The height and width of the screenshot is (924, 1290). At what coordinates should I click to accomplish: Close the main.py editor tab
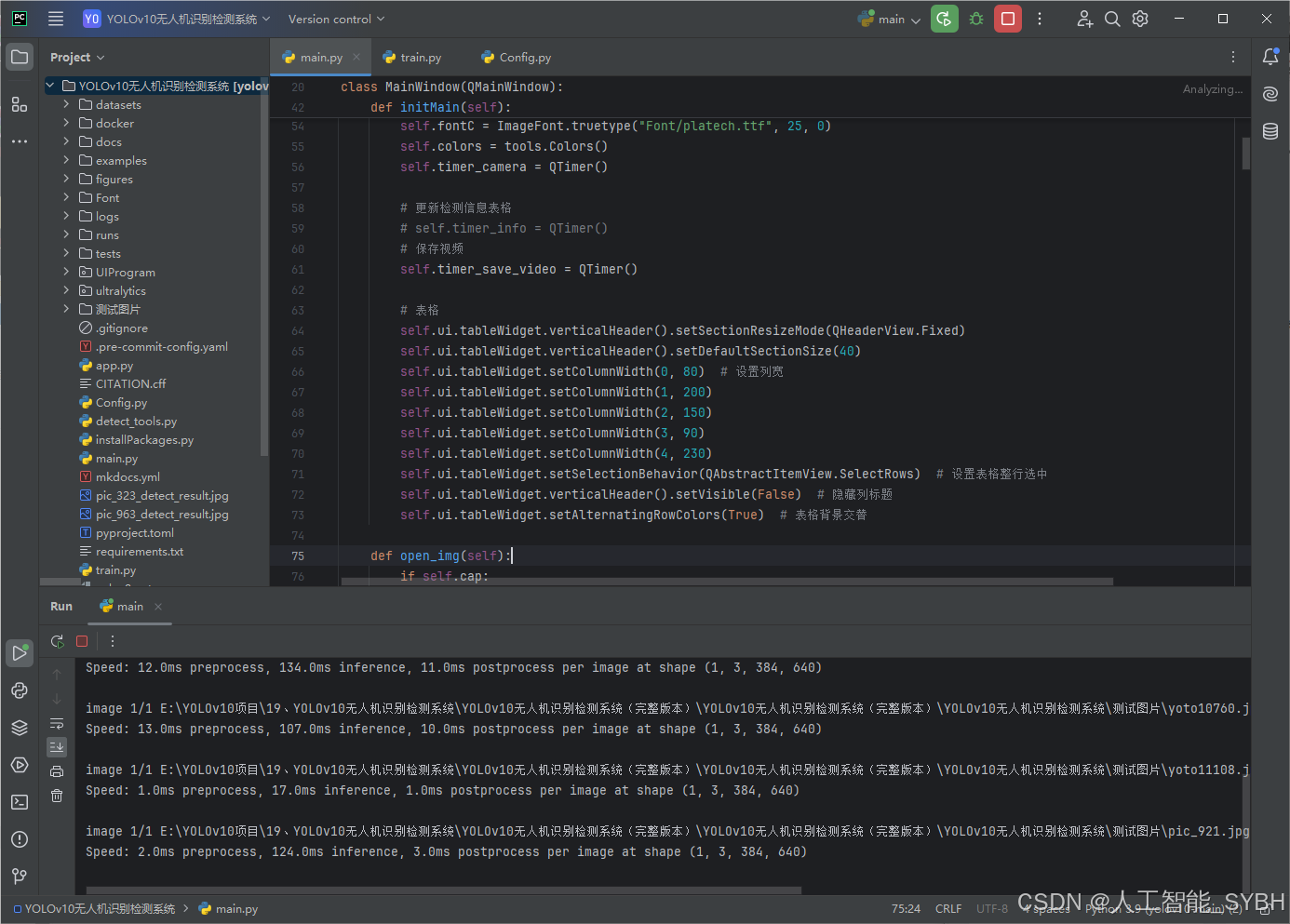pyautogui.click(x=356, y=57)
